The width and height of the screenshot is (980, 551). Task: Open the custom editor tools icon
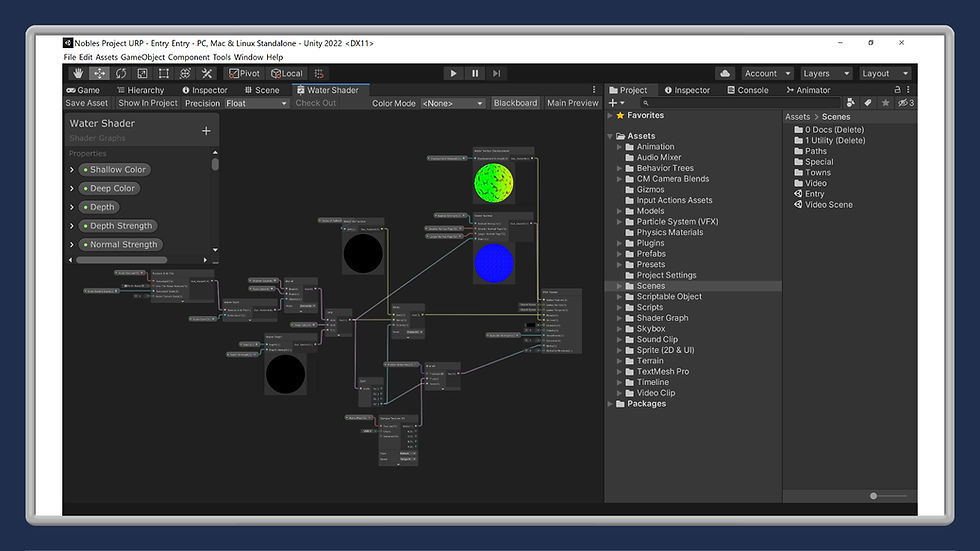(207, 73)
